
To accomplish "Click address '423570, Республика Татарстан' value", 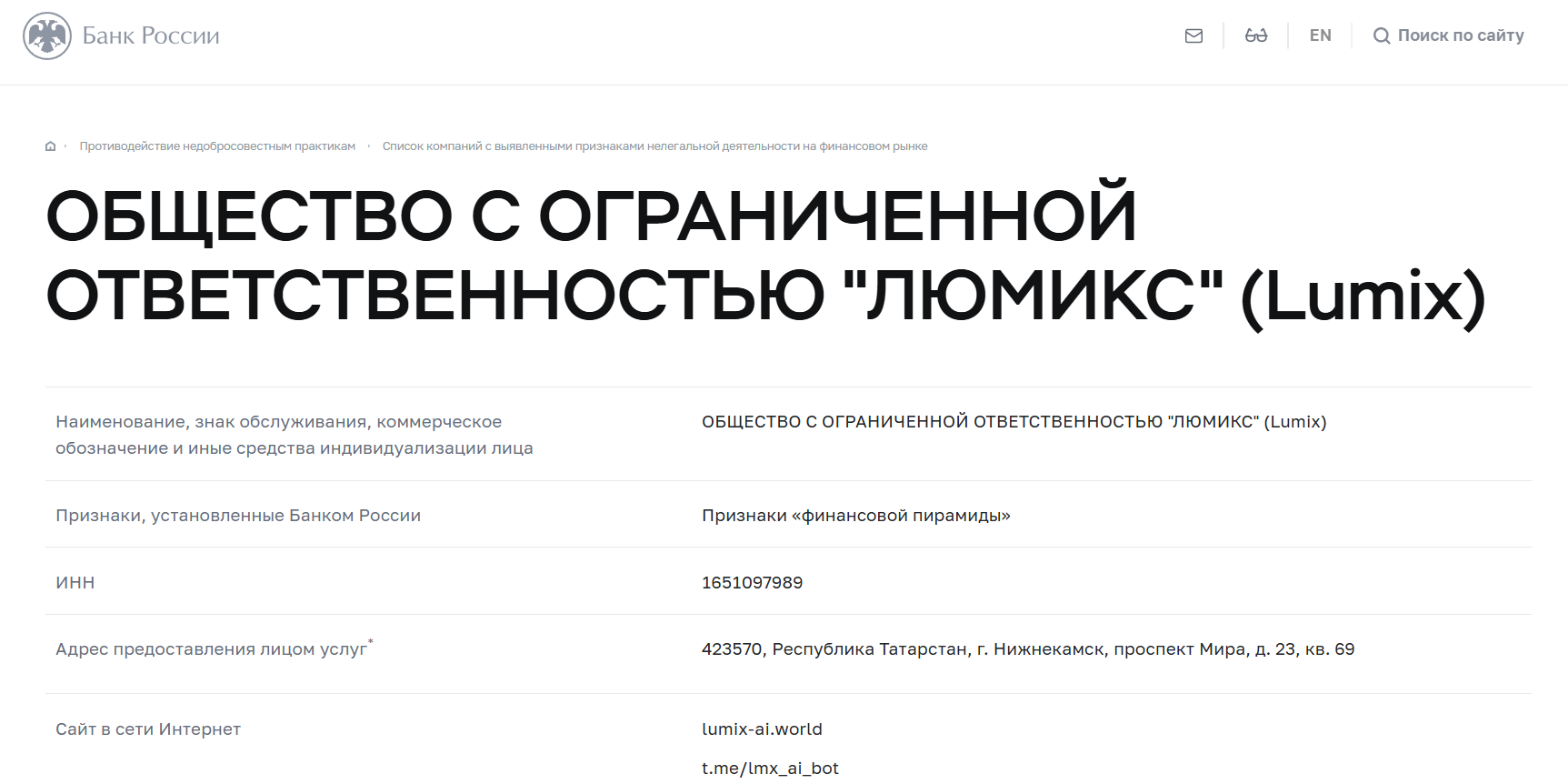I will pyautogui.click(x=1028, y=649).
